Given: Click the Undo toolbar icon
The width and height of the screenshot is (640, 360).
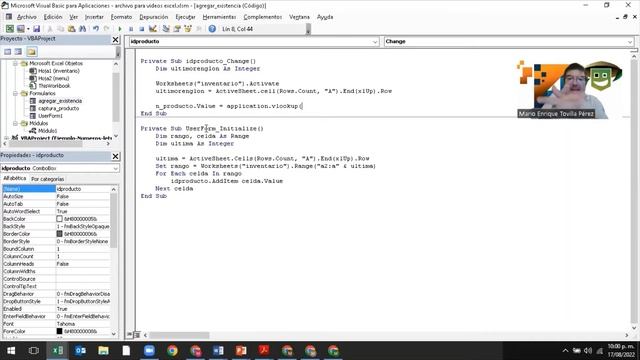Looking at the screenshot, I should pyautogui.click(x=96, y=29).
